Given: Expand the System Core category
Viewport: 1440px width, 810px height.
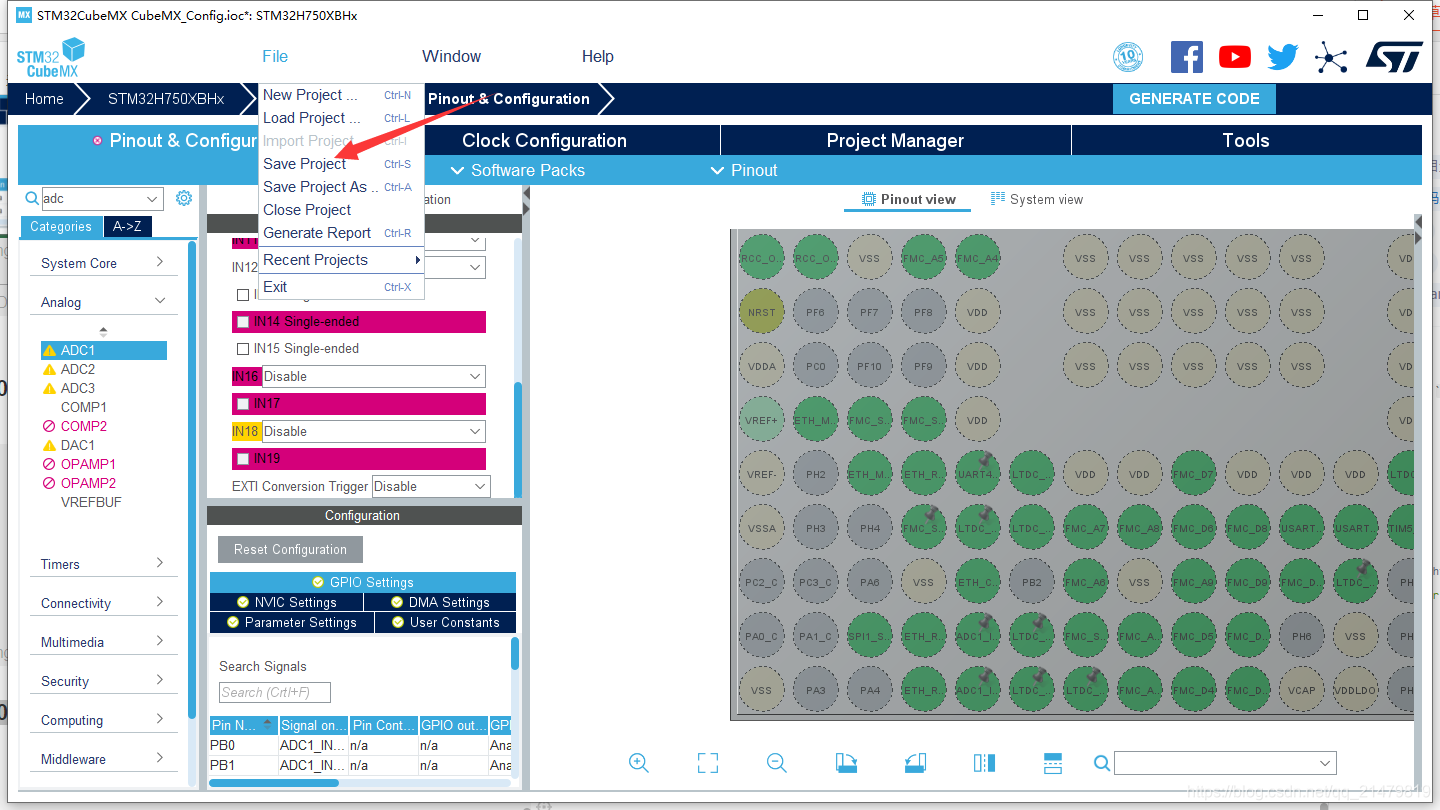Looking at the screenshot, I should click(103, 263).
